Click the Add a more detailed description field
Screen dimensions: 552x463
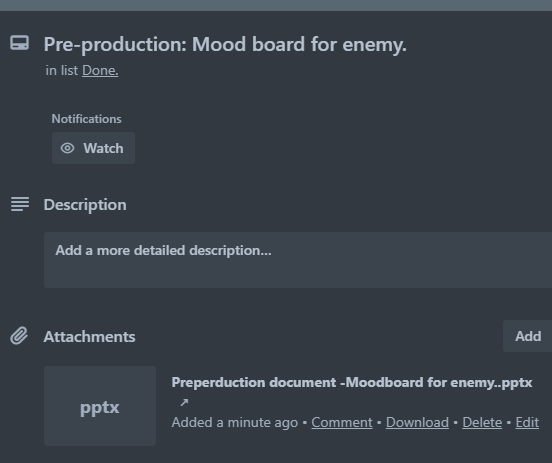[x=298, y=260]
